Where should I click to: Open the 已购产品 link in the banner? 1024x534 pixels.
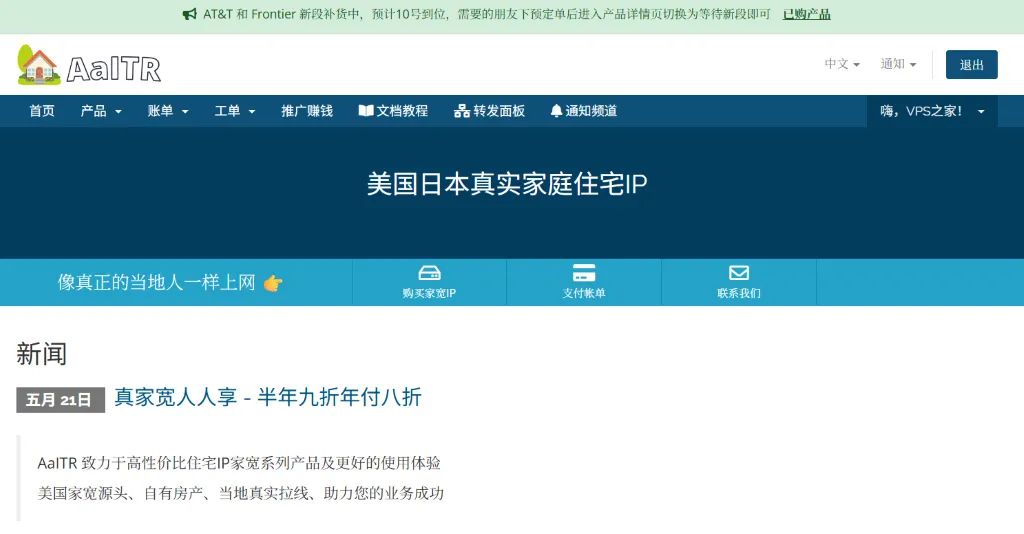807,14
